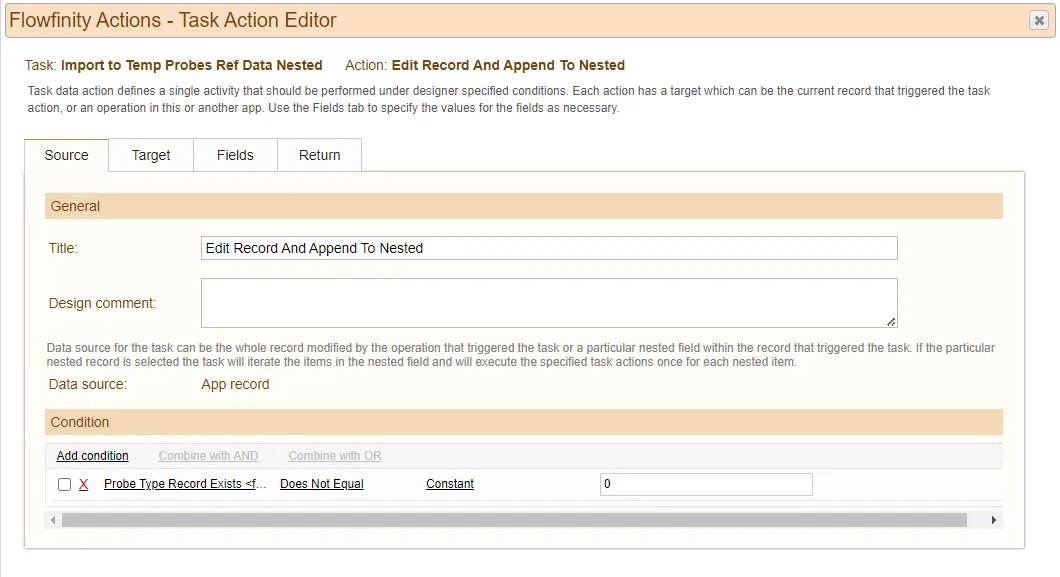This screenshot has width=1060, height=577.
Task: Switch to the Source tab
Action: [66, 155]
